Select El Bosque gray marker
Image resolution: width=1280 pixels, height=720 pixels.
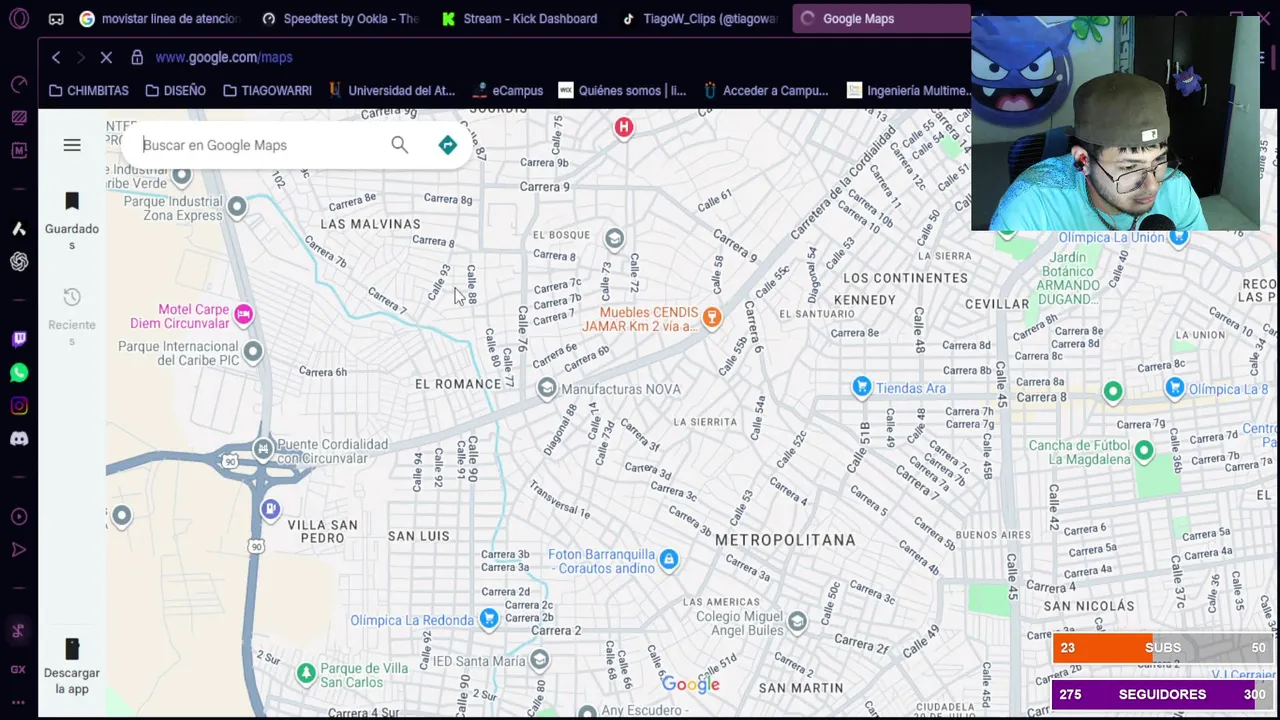614,238
